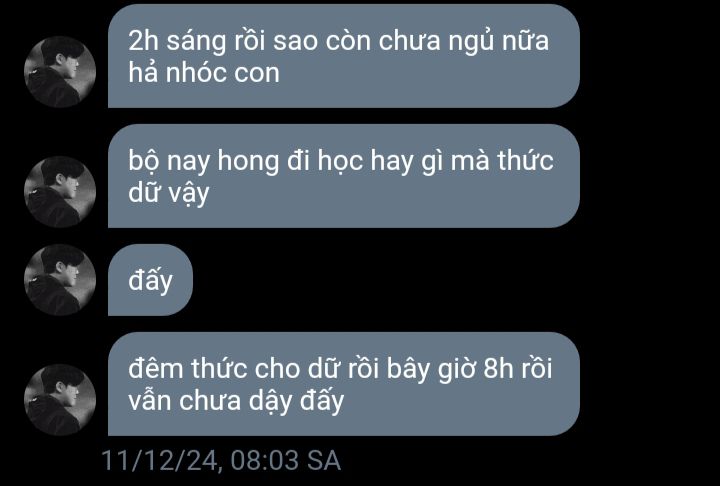Click the line "vẫn chưa dậy đấy"
Viewport: 720px width, 486px height.
pos(236,401)
